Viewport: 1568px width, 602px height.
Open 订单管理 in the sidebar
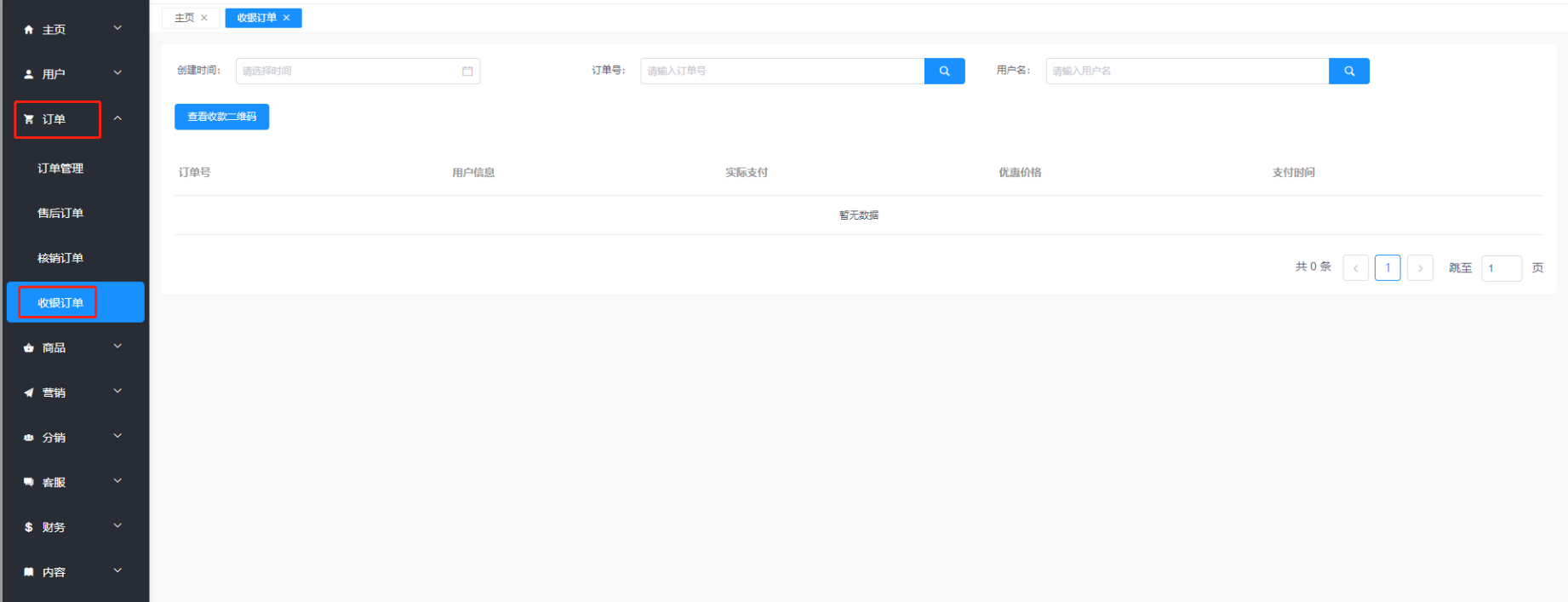[x=60, y=169]
